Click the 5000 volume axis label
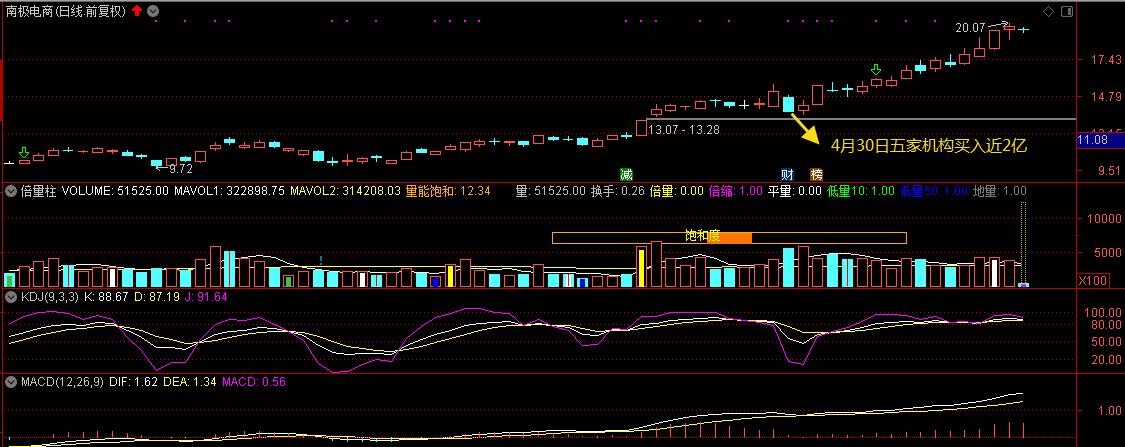 pyautogui.click(x=1106, y=253)
